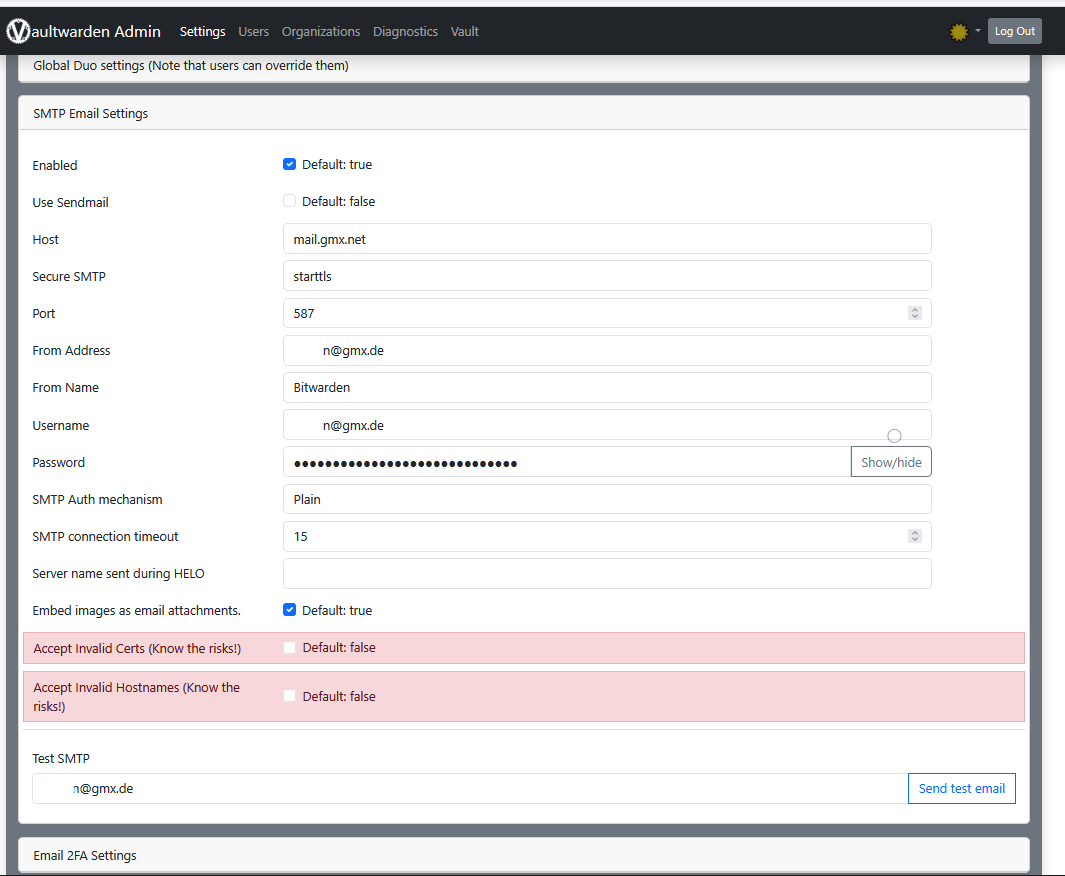Toggle the sun theme icon
Image resolution: width=1065 pixels, height=876 pixels.
tap(958, 32)
